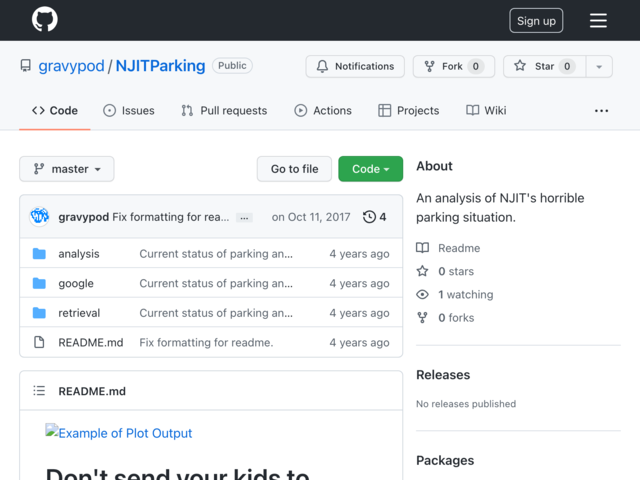The height and width of the screenshot is (480, 640).
Task: Show more repository tabs ellipsis
Action: point(601,111)
